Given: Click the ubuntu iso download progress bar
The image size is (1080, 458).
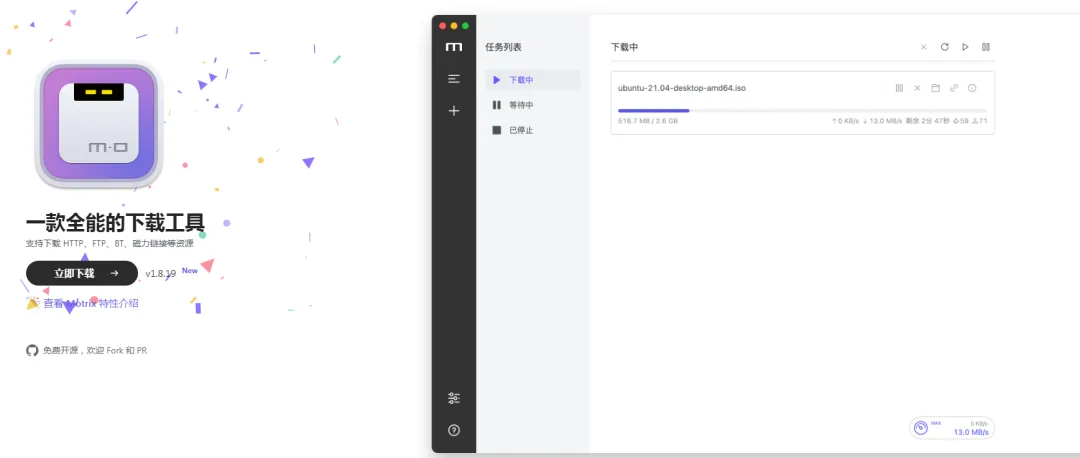Looking at the screenshot, I should pyautogui.click(x=802, y=110).
